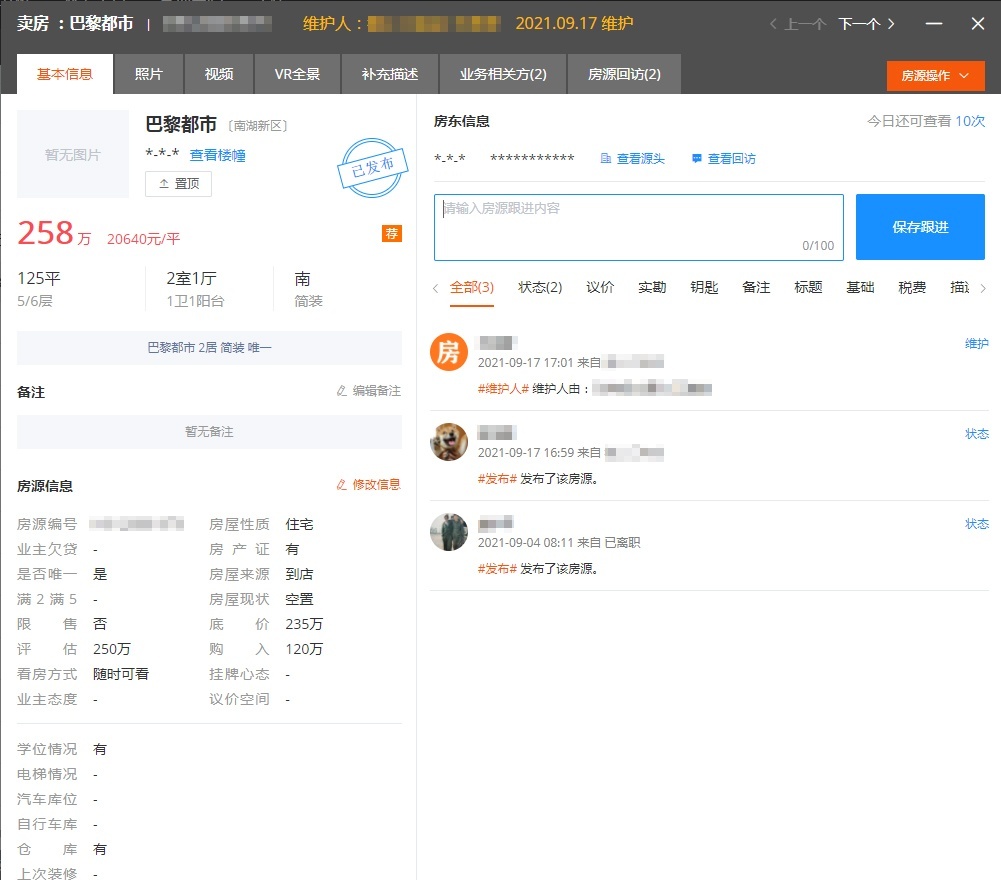The width and height of the screenshot is (1001, 880).
Task: Click the 查看楼幢 link
Action: click(218, 155)
